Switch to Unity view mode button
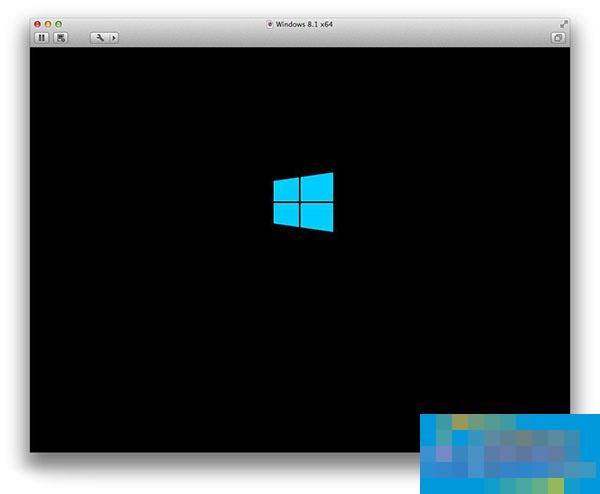This screenshot has width=600, height=494. coord(558,37)
